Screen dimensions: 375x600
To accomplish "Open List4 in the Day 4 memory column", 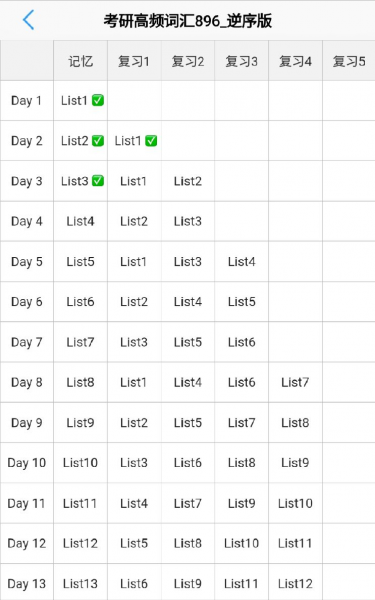I will pos(80,221).
